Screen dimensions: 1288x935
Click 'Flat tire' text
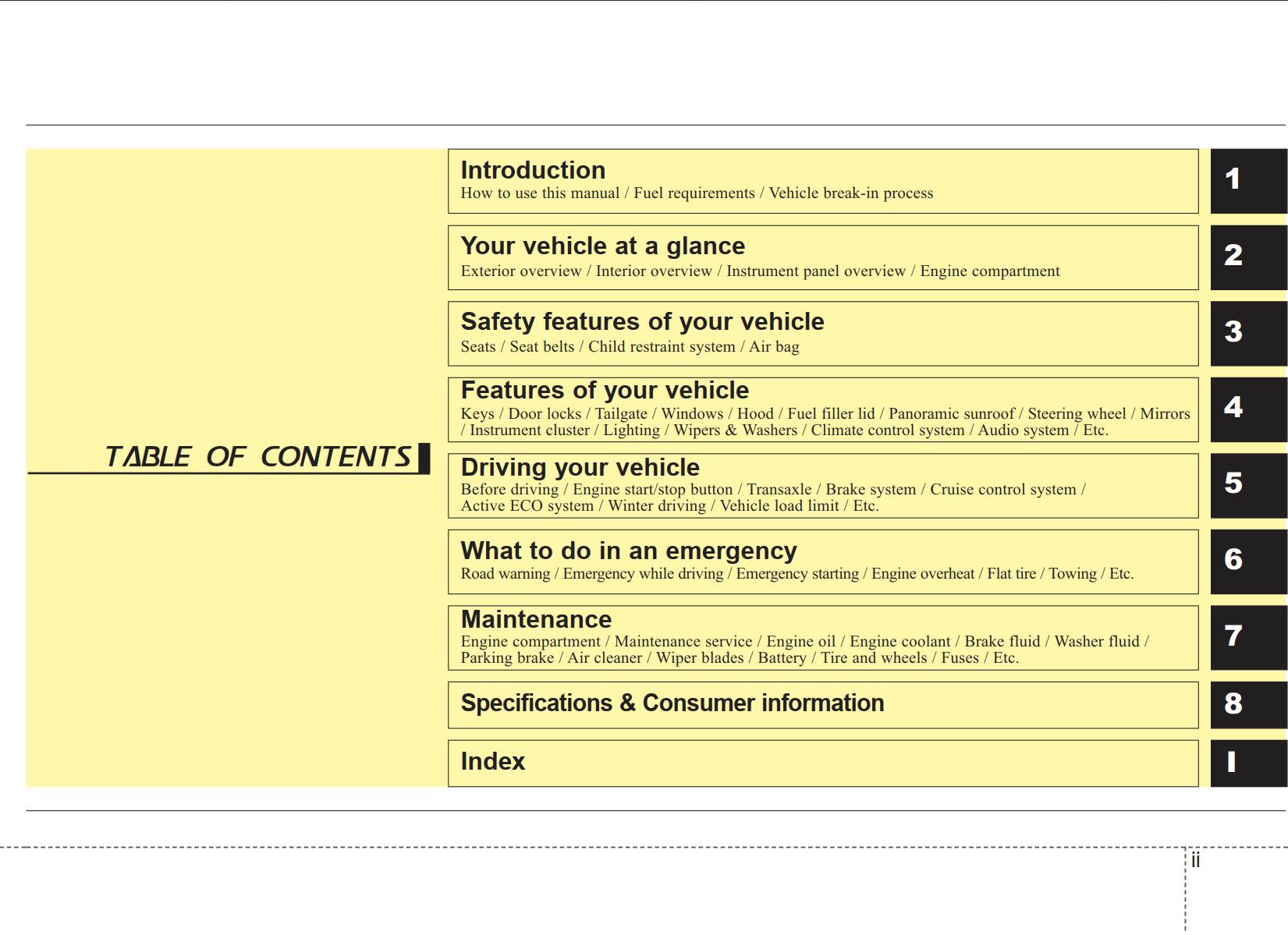[x=1011, y=574]
